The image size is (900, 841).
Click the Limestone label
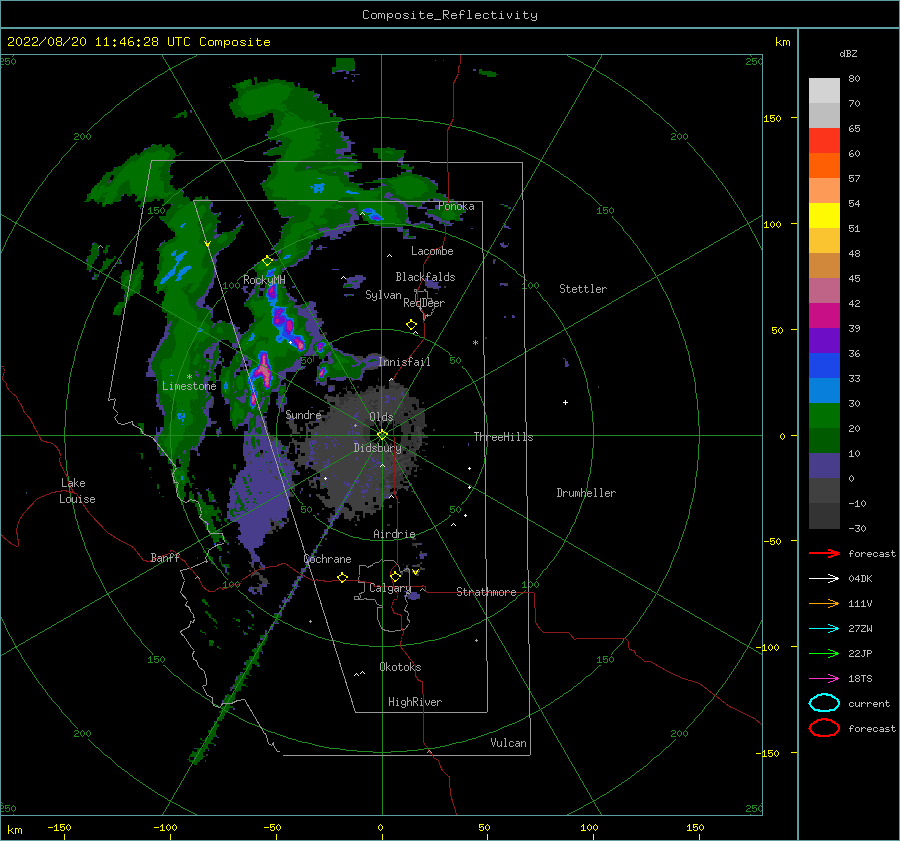[189, 386]
